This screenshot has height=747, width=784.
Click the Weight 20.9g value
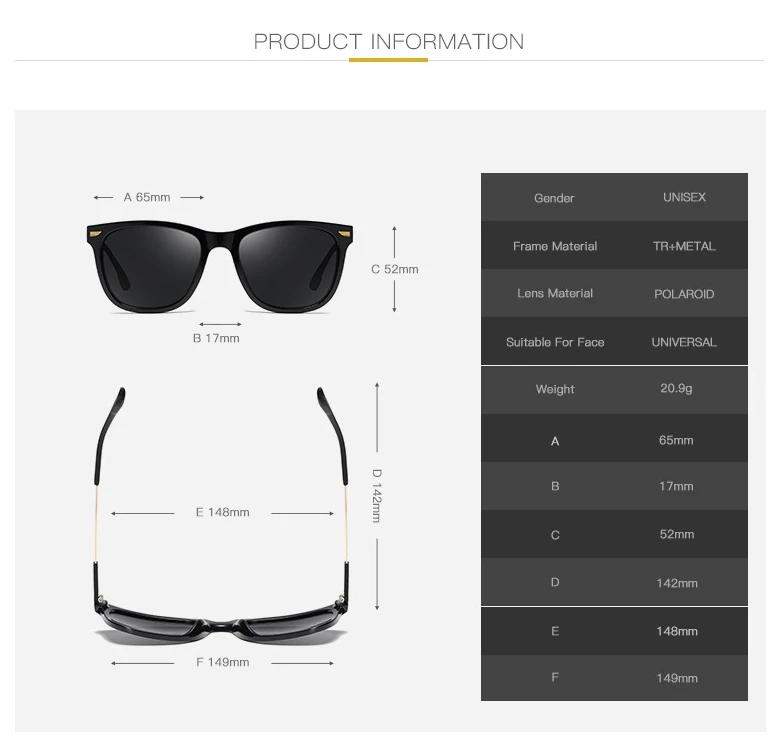click(x=676, y=388)
